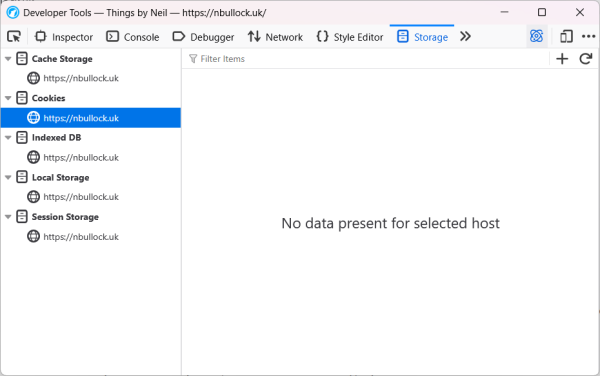Click the Cookies database icon

(22, 98)
